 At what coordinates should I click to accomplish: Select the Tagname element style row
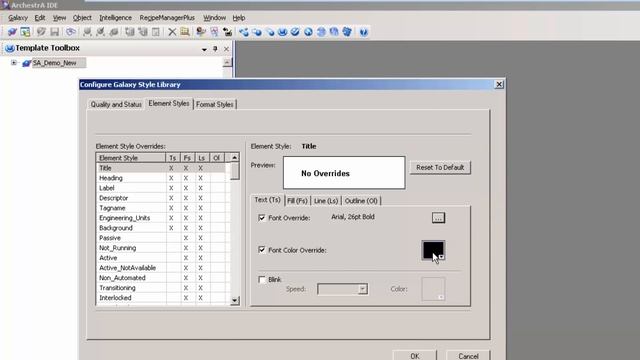coord(160,208)
